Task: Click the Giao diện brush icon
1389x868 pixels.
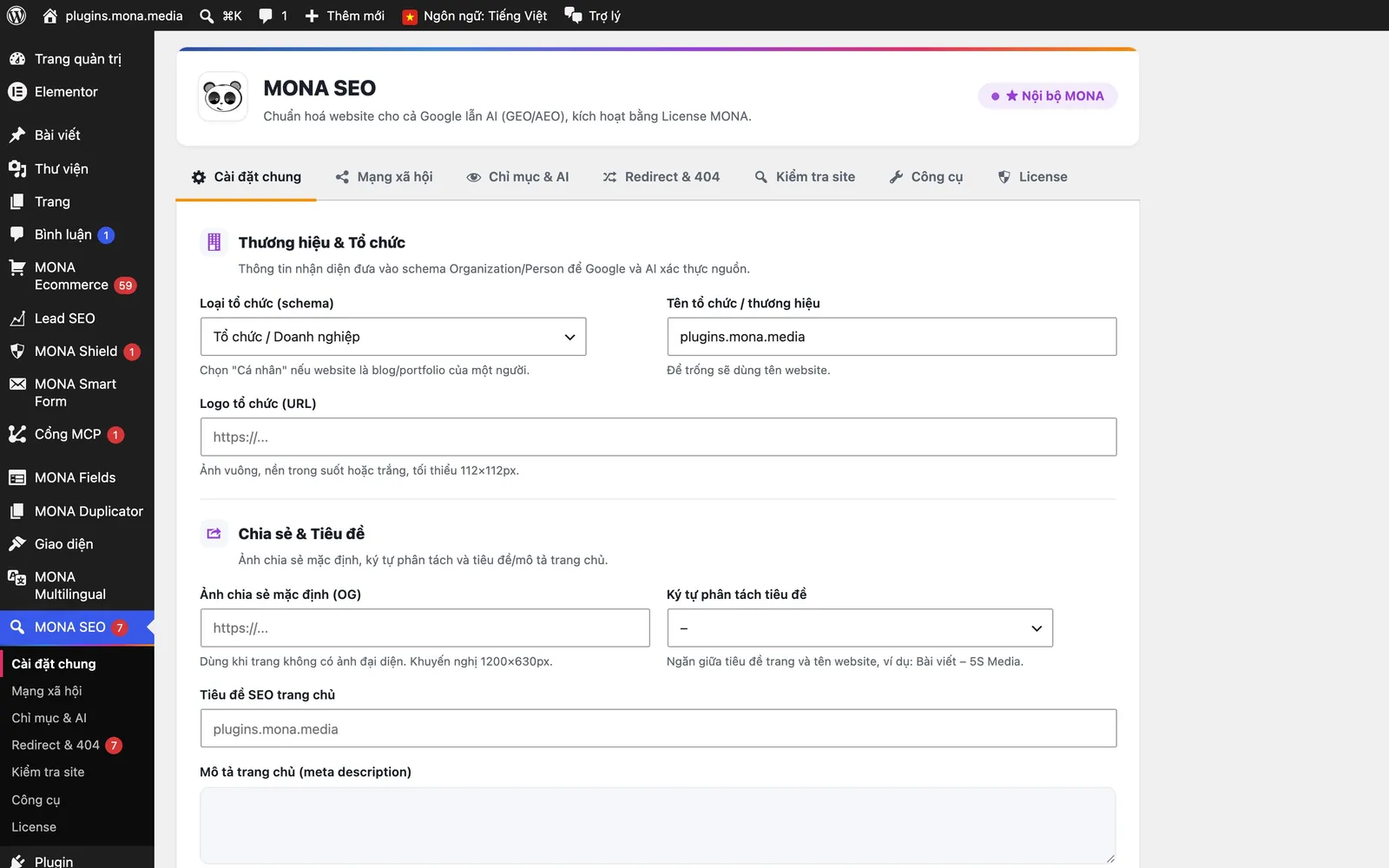Action: (17, 544)
